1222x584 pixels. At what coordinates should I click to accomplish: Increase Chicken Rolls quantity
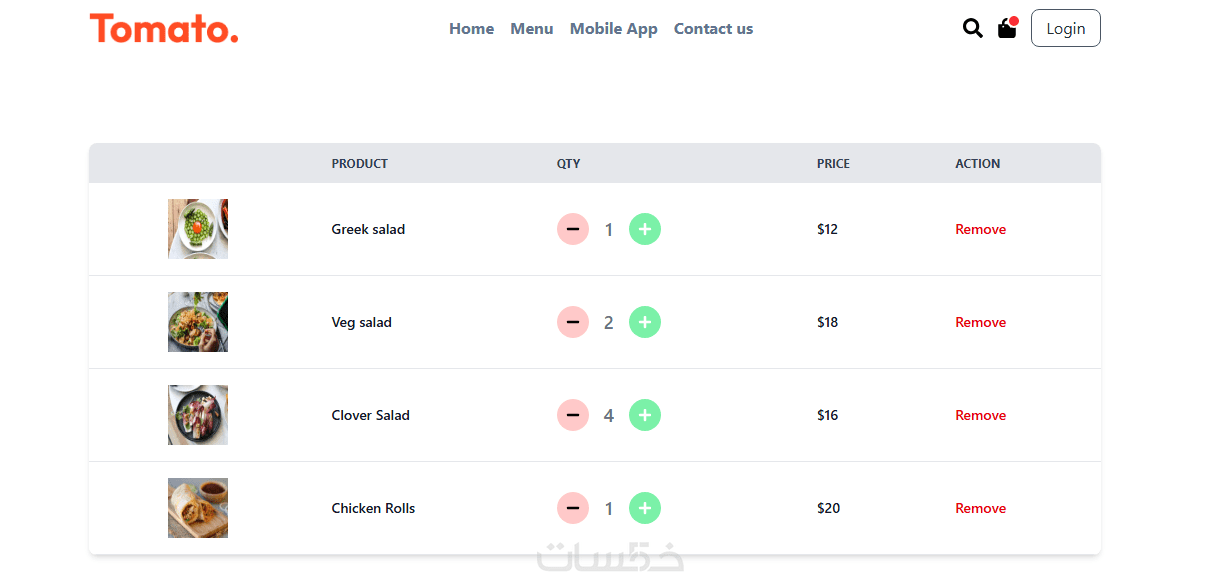point(645,508)
